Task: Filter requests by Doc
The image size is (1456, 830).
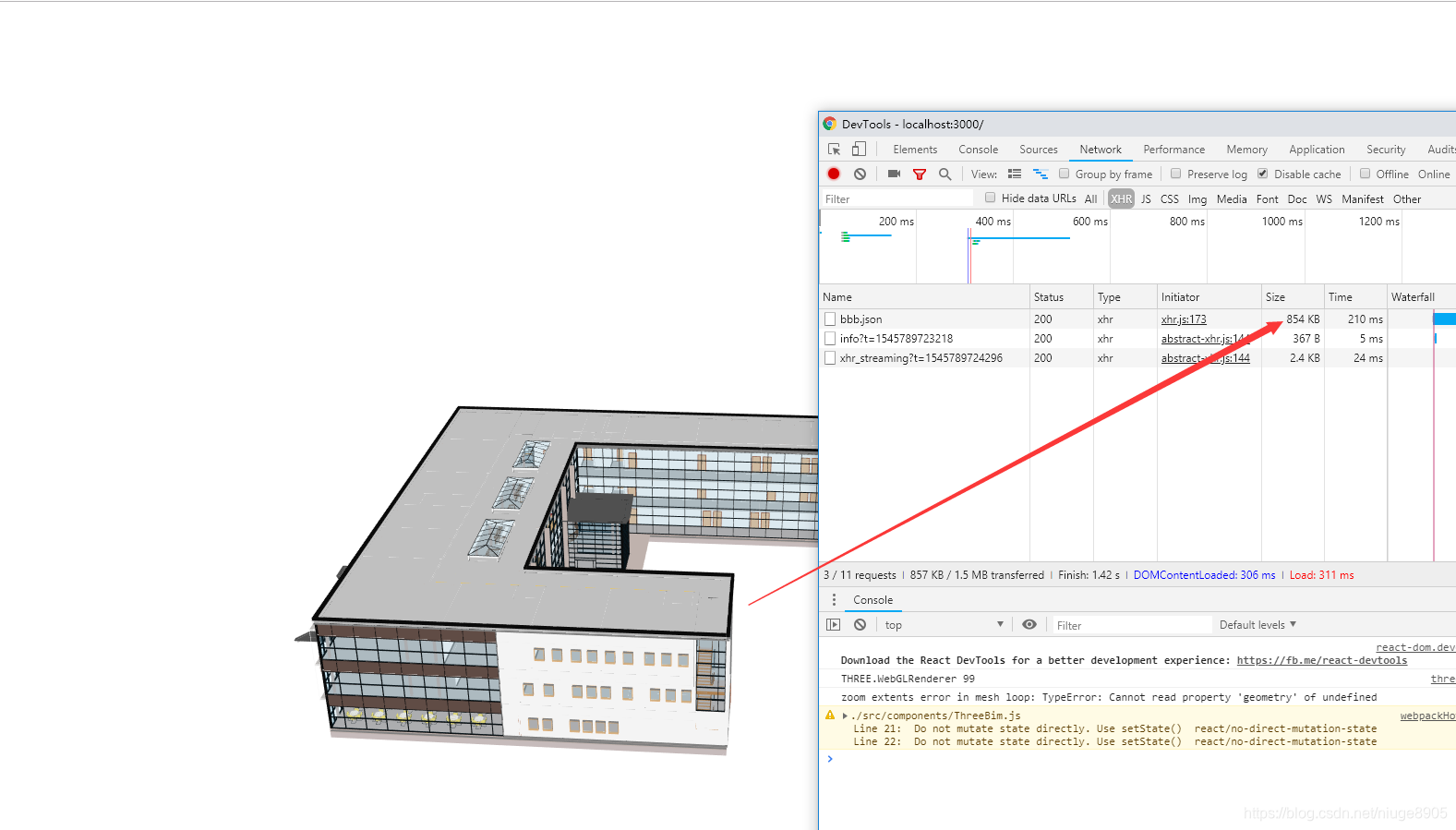Action: (x=1297, y=198)
